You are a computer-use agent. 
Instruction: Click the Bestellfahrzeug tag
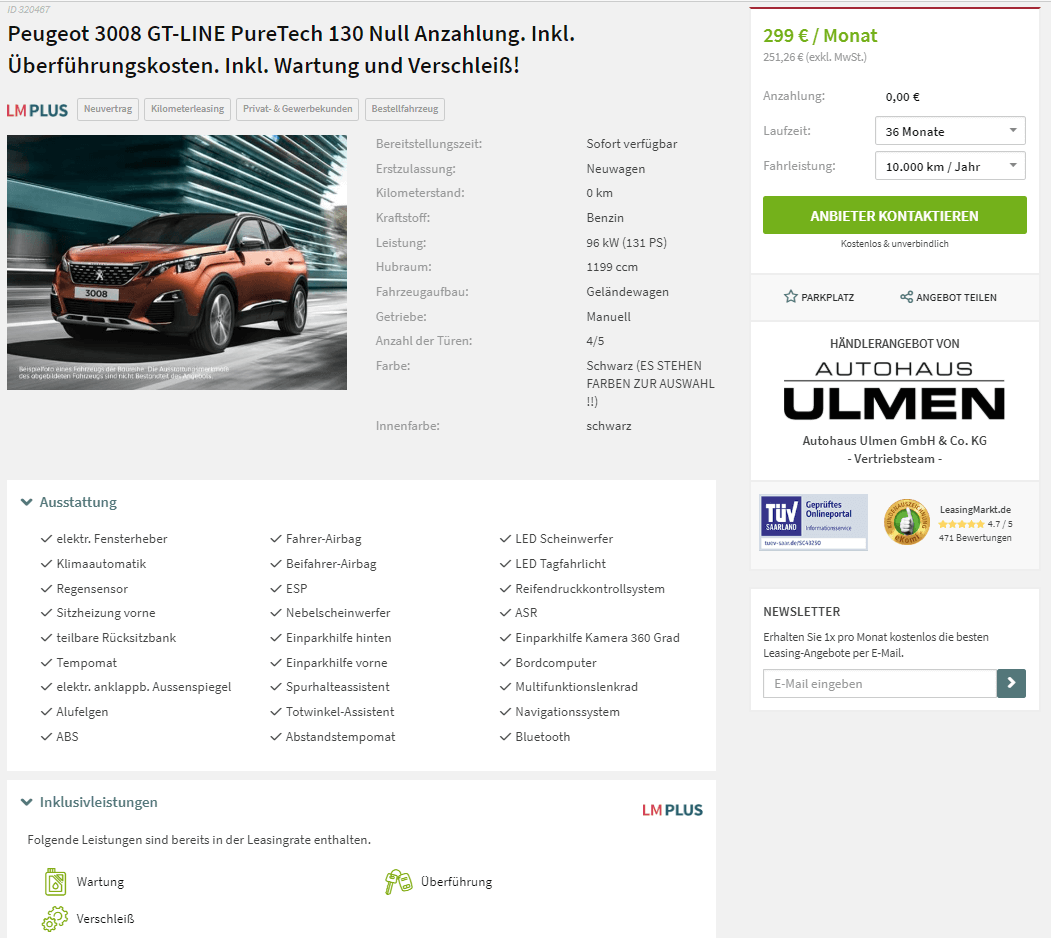pyautogui.click(x=405, y=109)
